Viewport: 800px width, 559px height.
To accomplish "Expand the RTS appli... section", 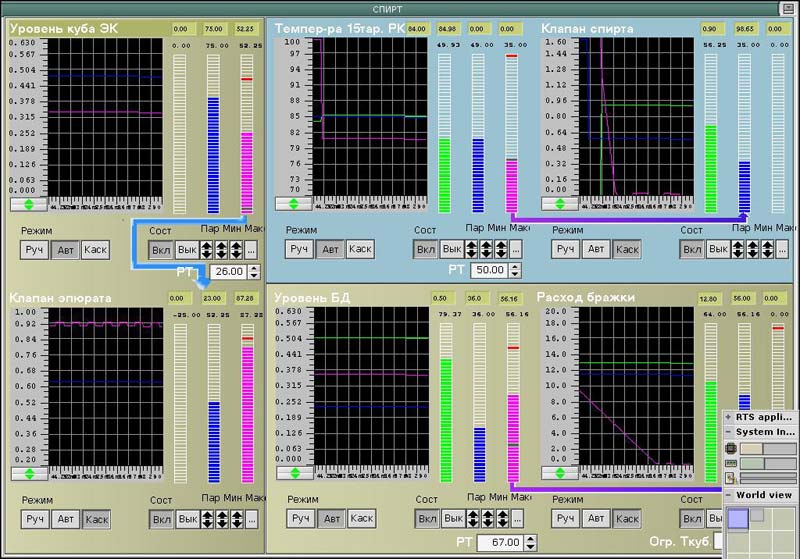I will tap(727, 417).
